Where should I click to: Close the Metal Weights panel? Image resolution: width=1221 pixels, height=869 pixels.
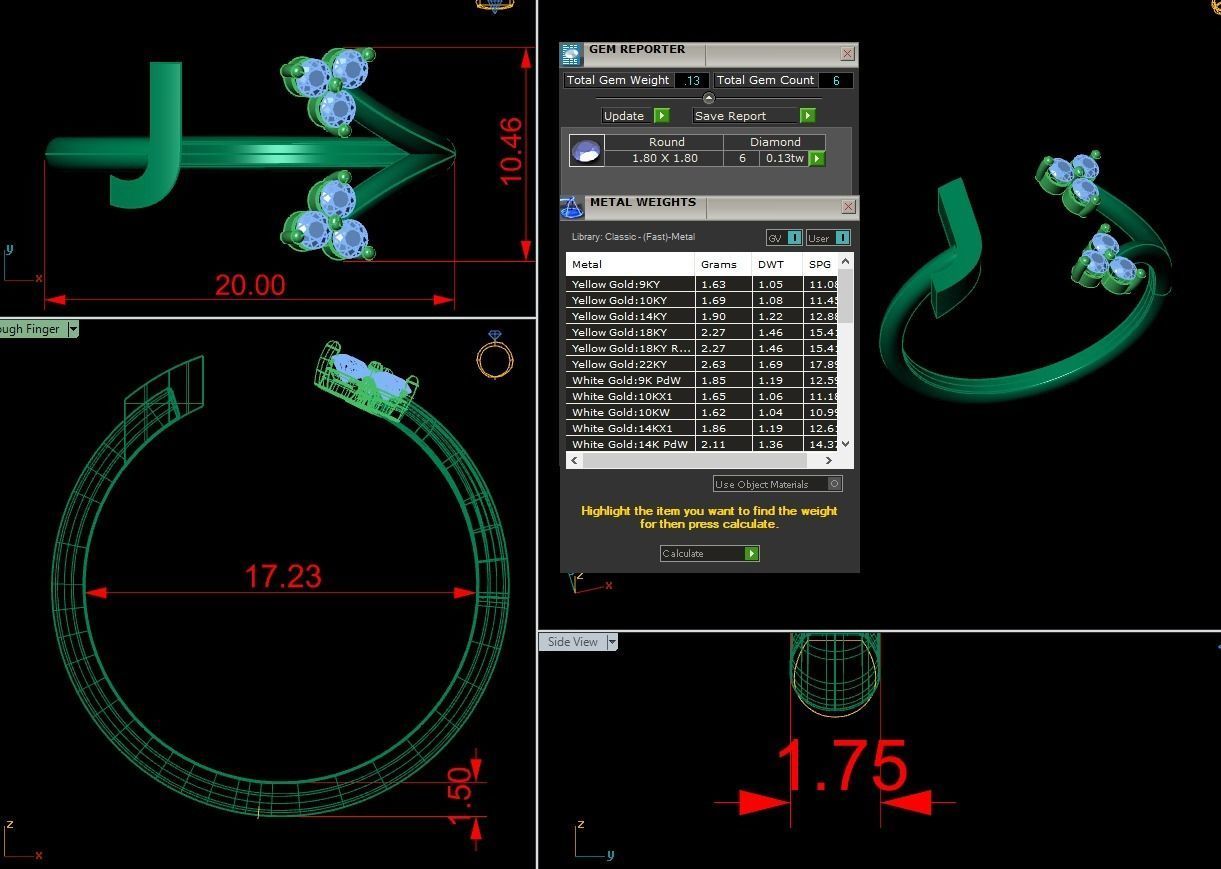click(848, 207)
